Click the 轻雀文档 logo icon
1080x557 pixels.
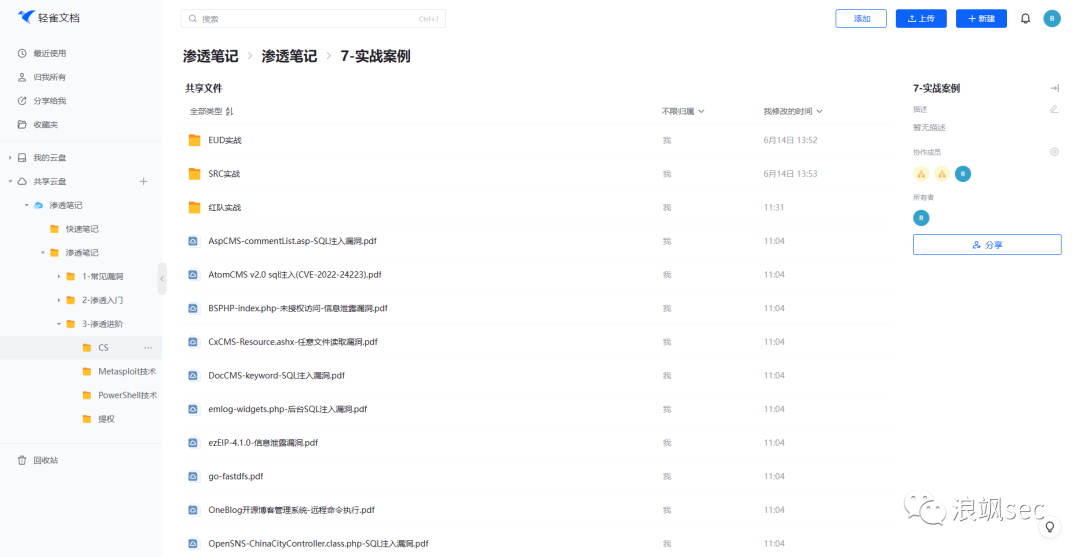[x=26, y=17]
